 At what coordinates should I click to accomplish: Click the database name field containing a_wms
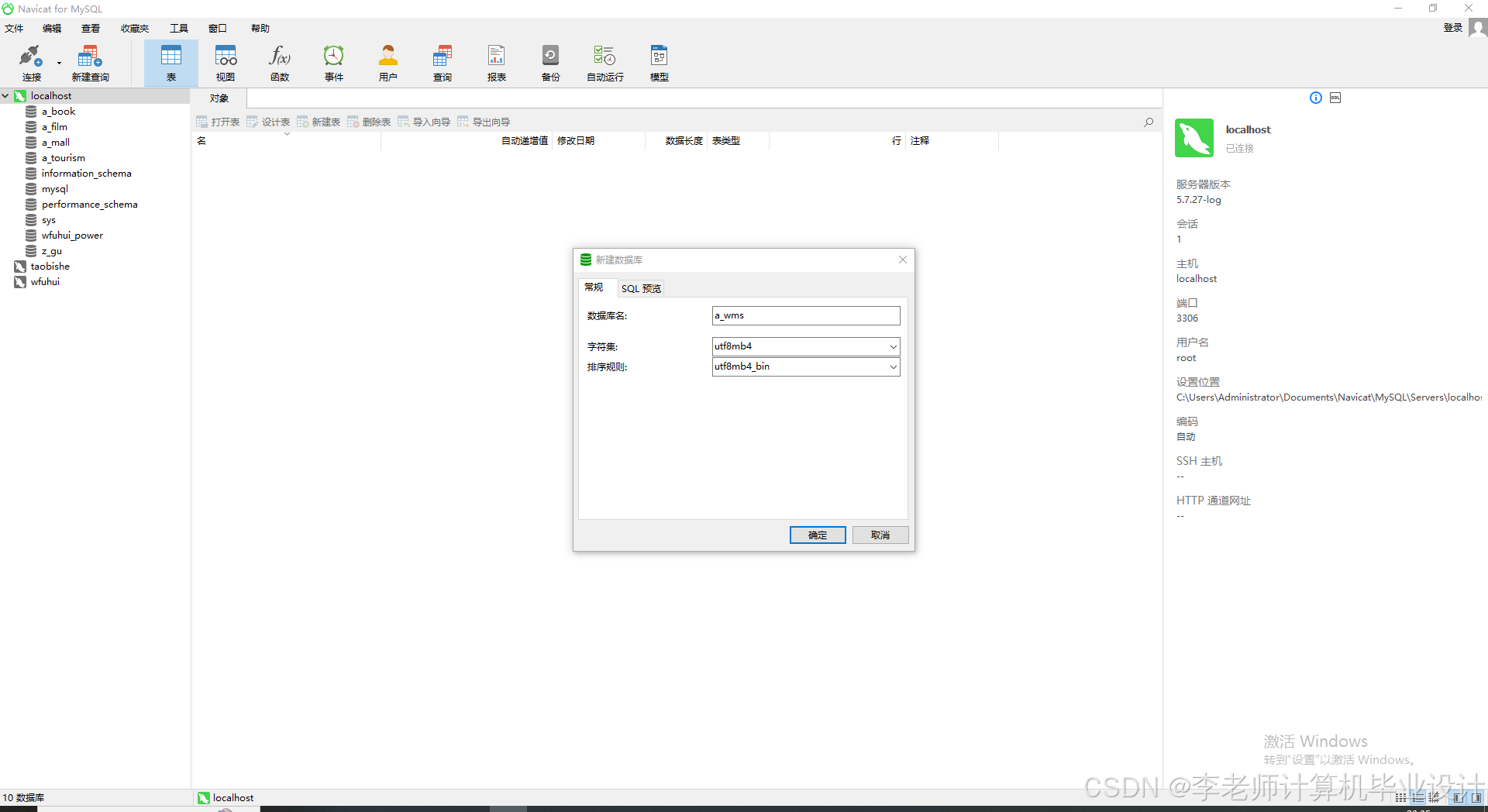805,315
